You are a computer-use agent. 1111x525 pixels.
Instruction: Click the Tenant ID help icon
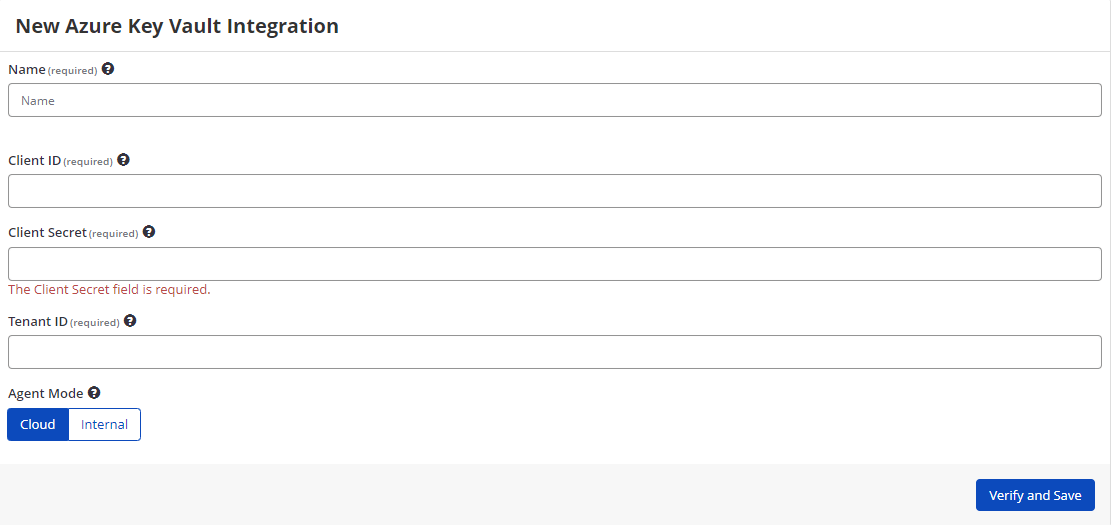coord(130,321)
